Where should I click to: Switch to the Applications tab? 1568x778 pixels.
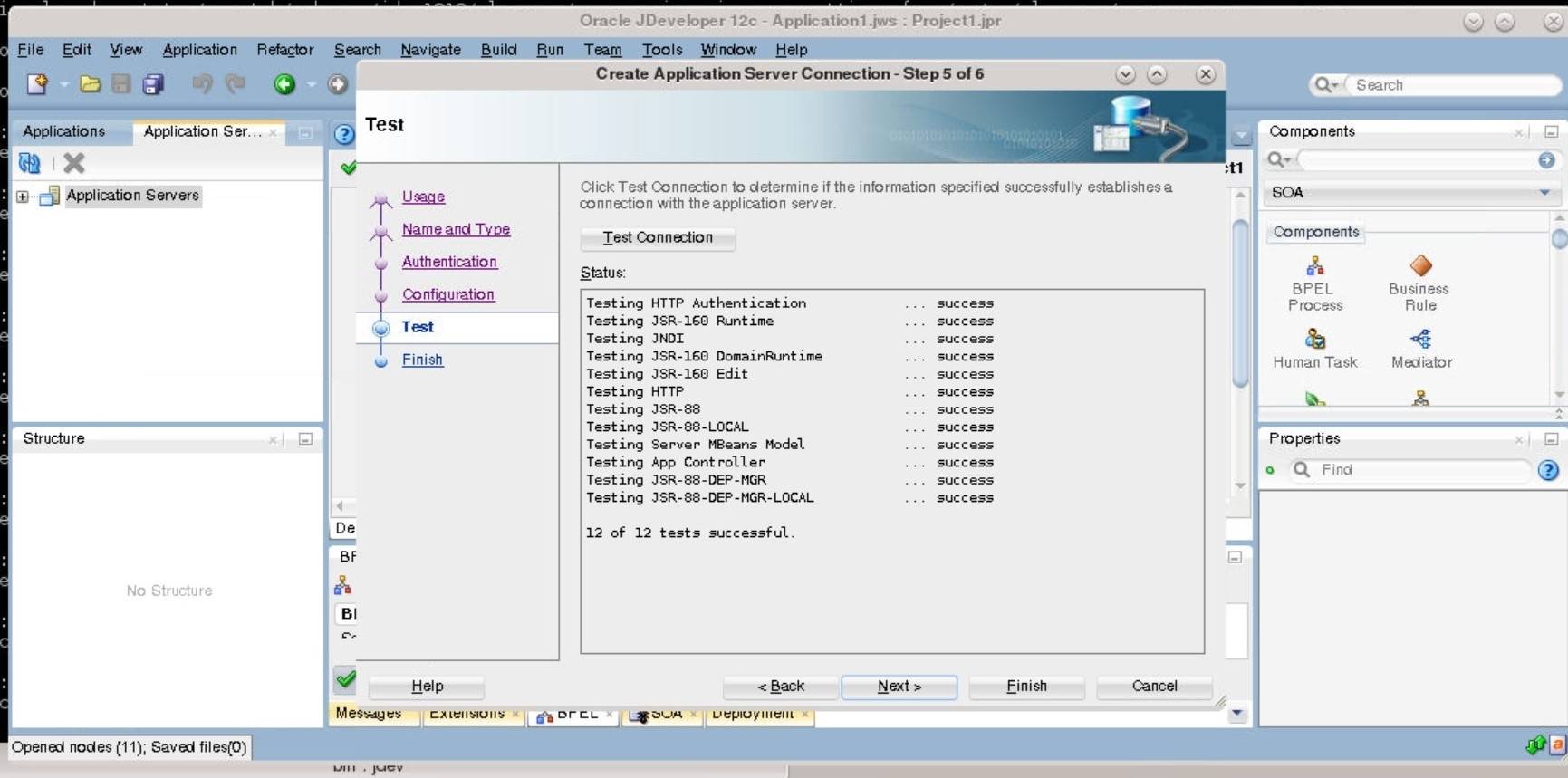tap(64, 131)
